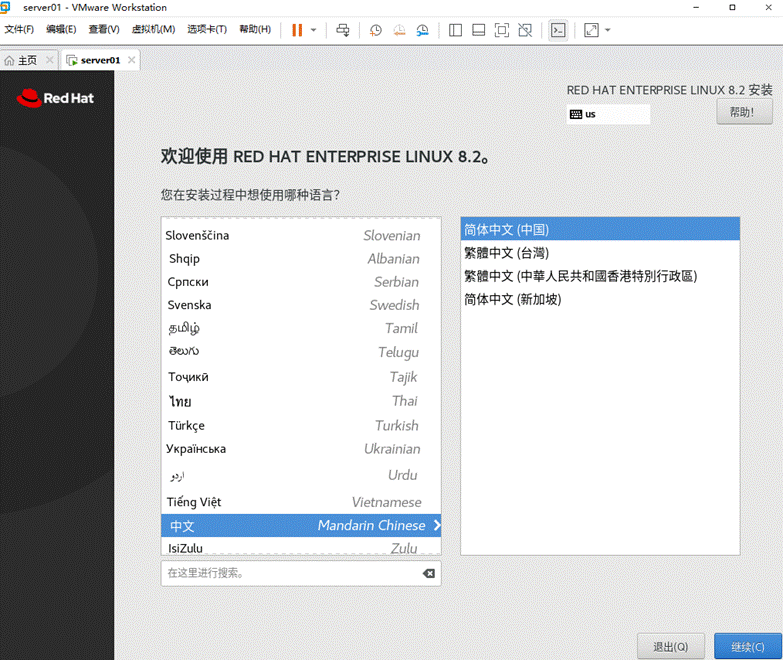Switch to the 主页 tab
This screenshot has width=783, height=660.
[x=27, y=60]
